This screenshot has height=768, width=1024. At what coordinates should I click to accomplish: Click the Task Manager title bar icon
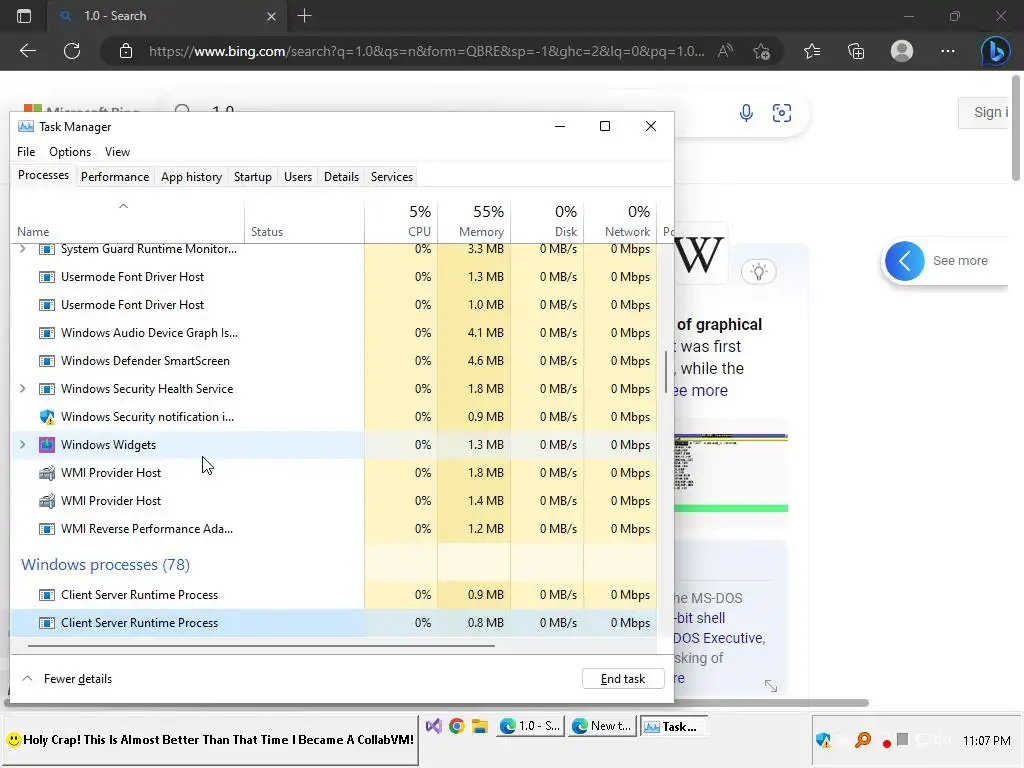point(25,127)
